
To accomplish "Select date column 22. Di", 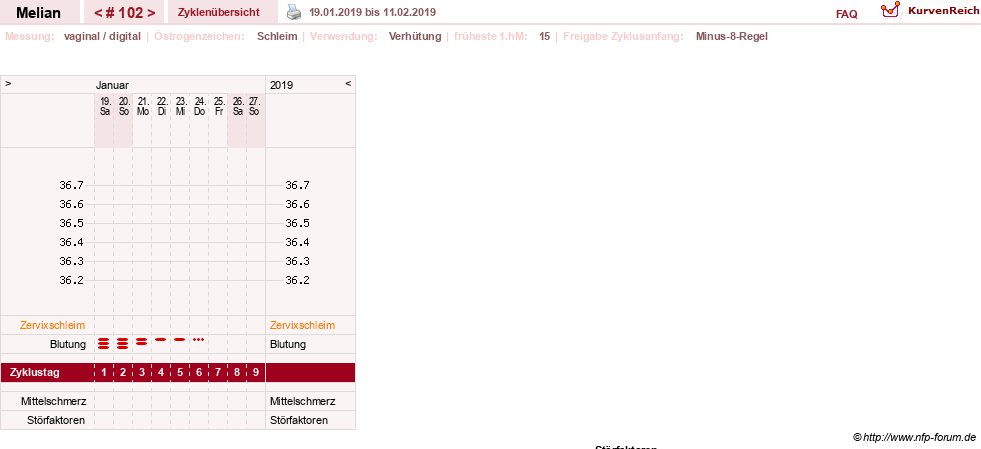I will coord(161,106).
